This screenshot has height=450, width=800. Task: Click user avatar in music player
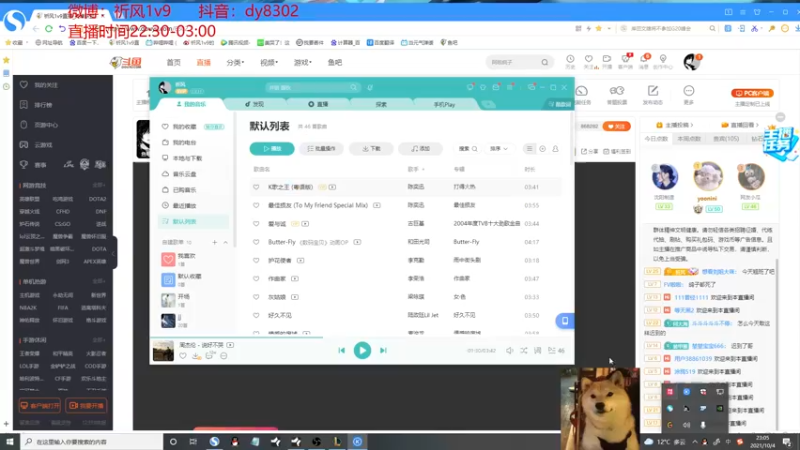point(164,88)
